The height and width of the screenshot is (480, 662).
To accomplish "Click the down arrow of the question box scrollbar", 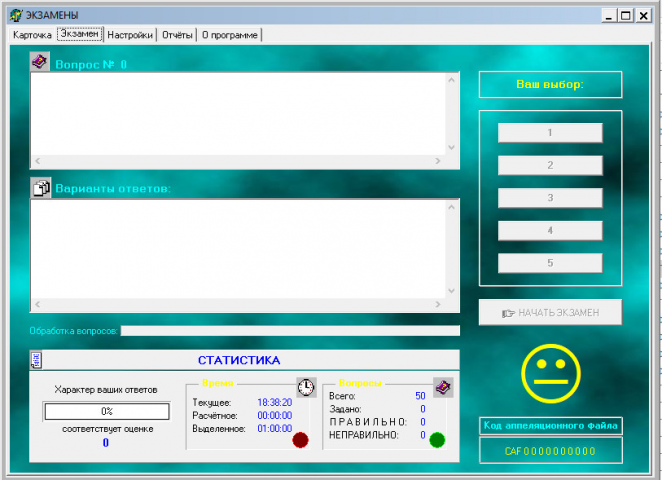I will [451, 147].
